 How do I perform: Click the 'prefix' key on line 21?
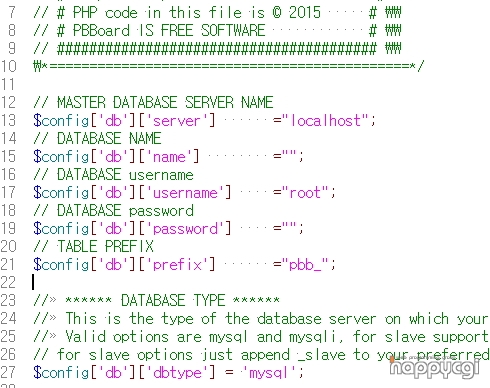pos(180,265)
